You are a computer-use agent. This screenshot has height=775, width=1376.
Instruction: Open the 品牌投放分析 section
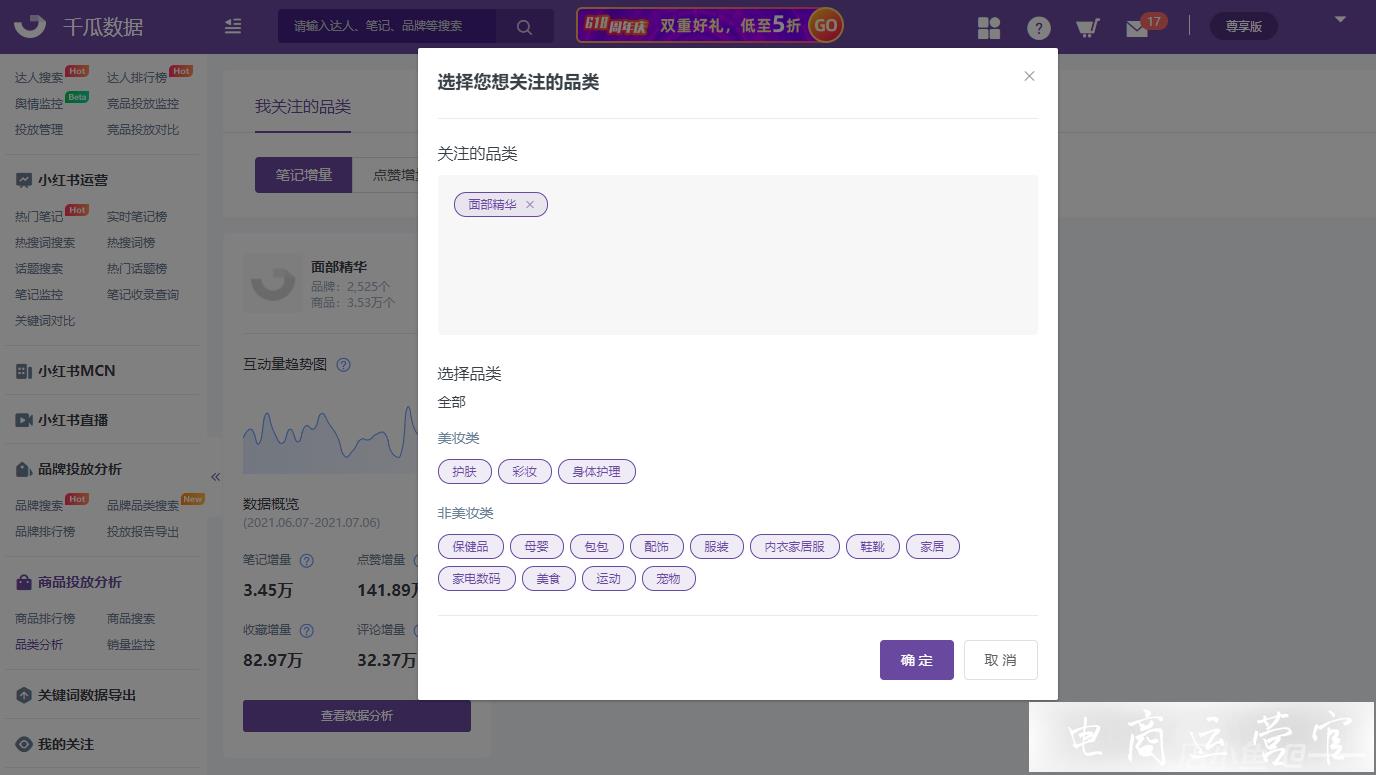[x=68, y=469]
